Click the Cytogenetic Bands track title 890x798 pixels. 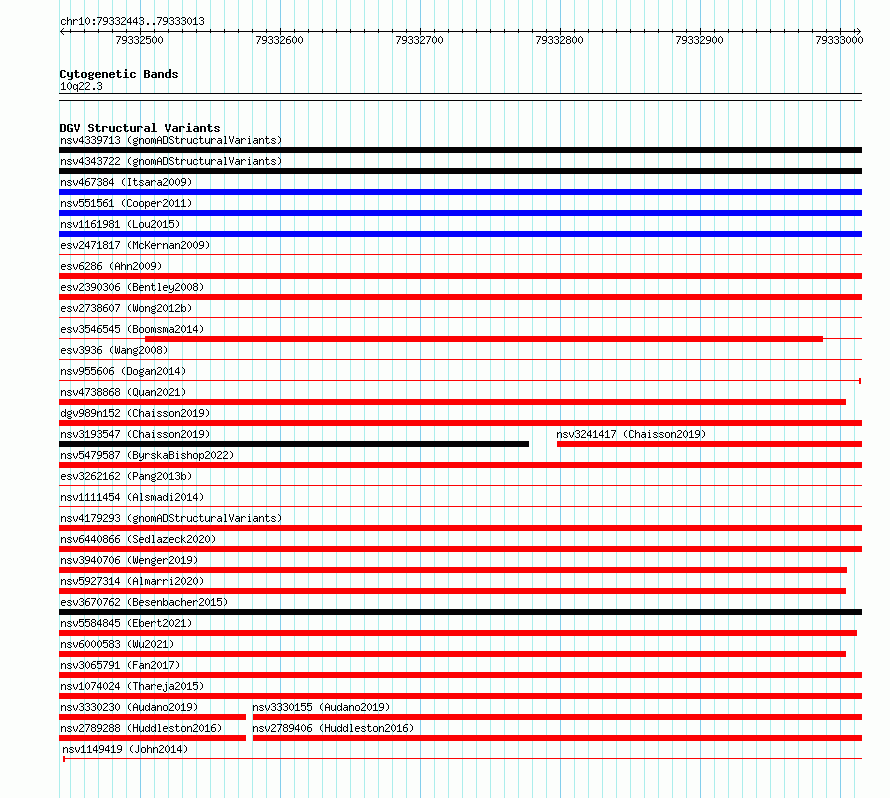tap(119, 74)
